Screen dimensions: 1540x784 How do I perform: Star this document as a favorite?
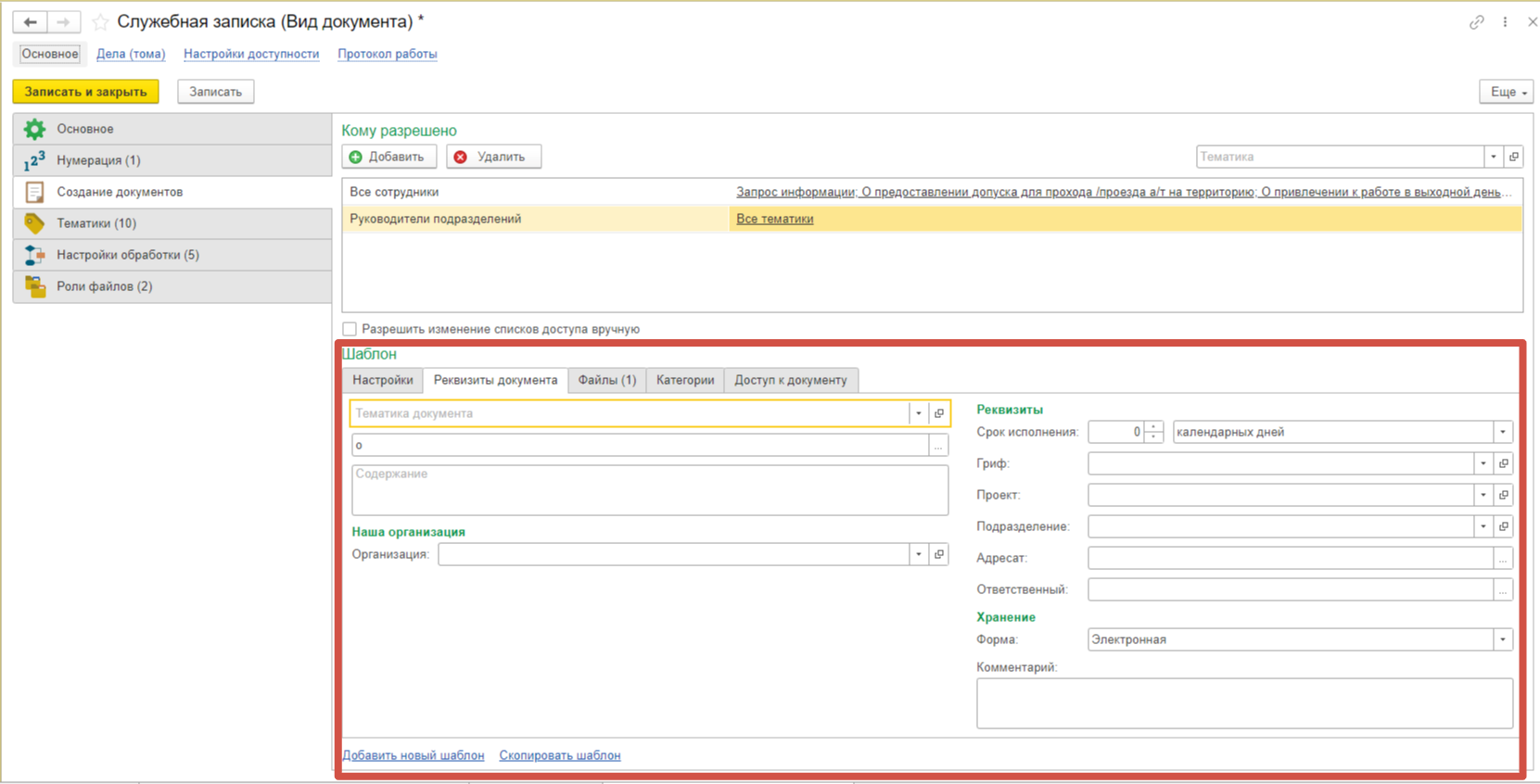(100, 21)
